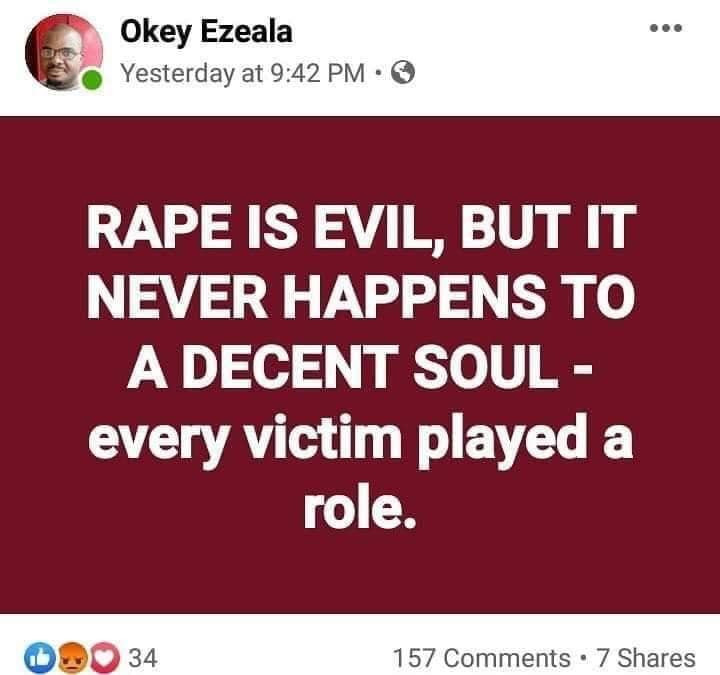Open the three-dot post options menu
The width and height of the screenshot is (720, 675).
click(x=666, y=28)
